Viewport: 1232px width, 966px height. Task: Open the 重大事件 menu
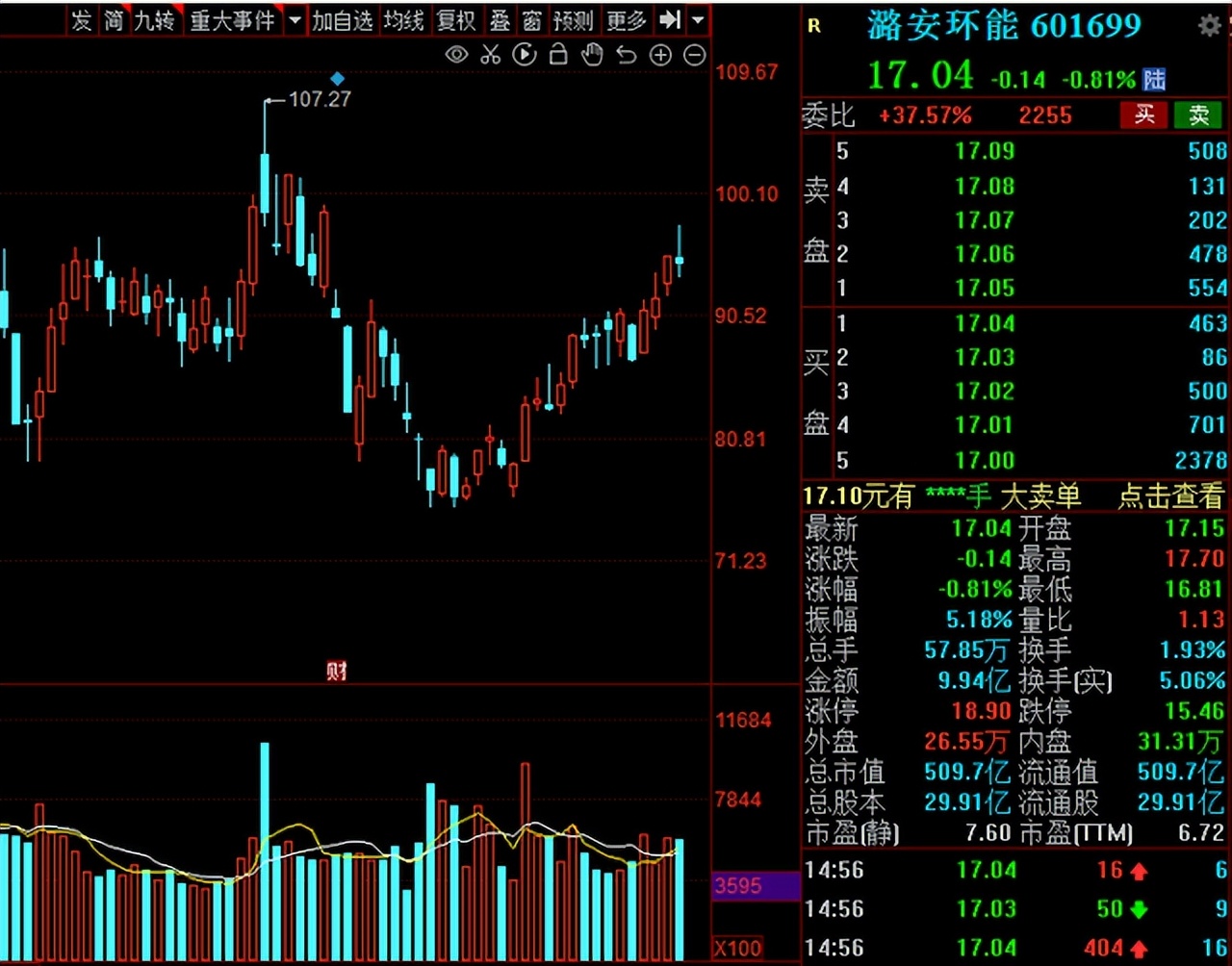click(232, 19)
